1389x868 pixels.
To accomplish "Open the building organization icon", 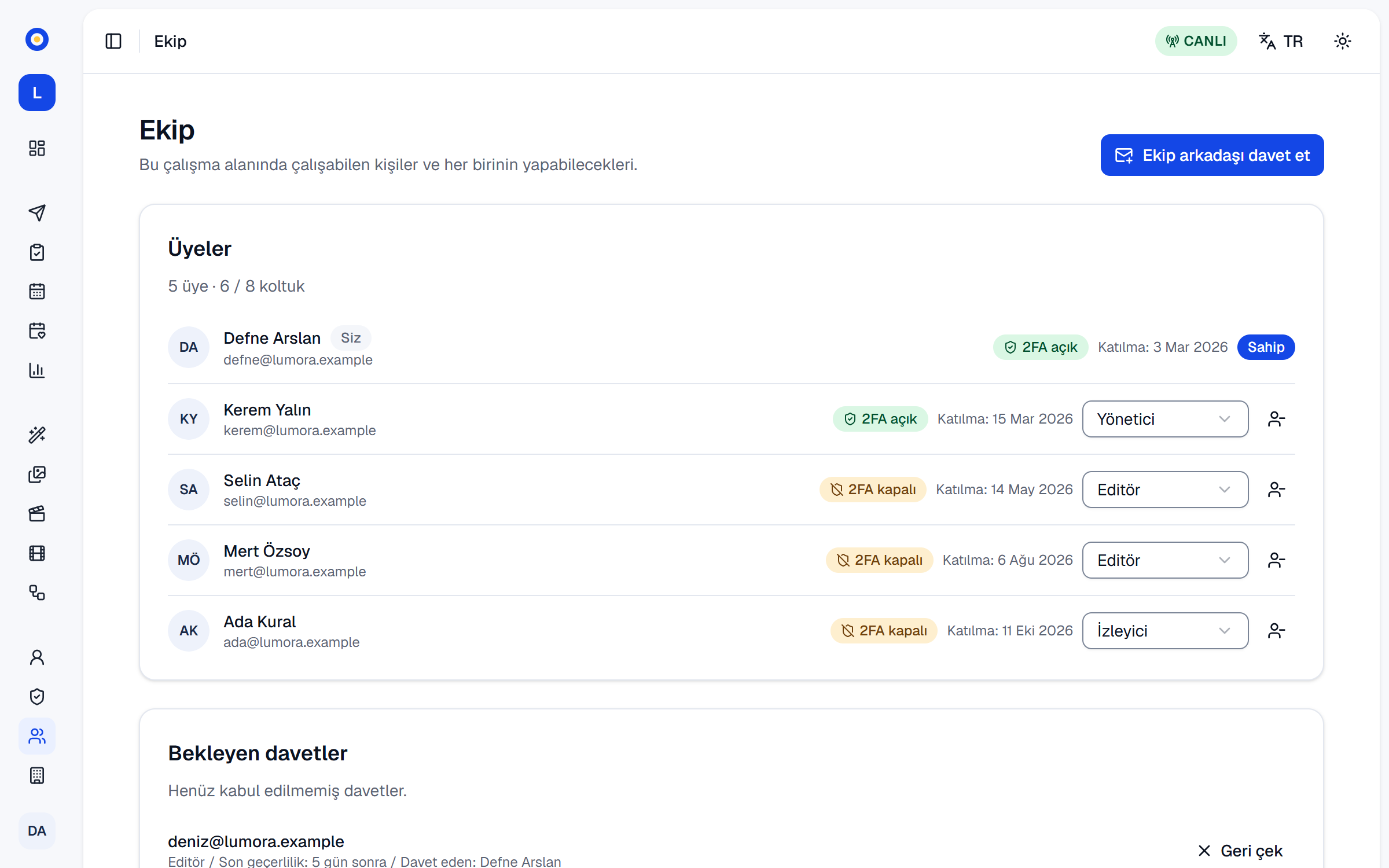I will [37, 775].
